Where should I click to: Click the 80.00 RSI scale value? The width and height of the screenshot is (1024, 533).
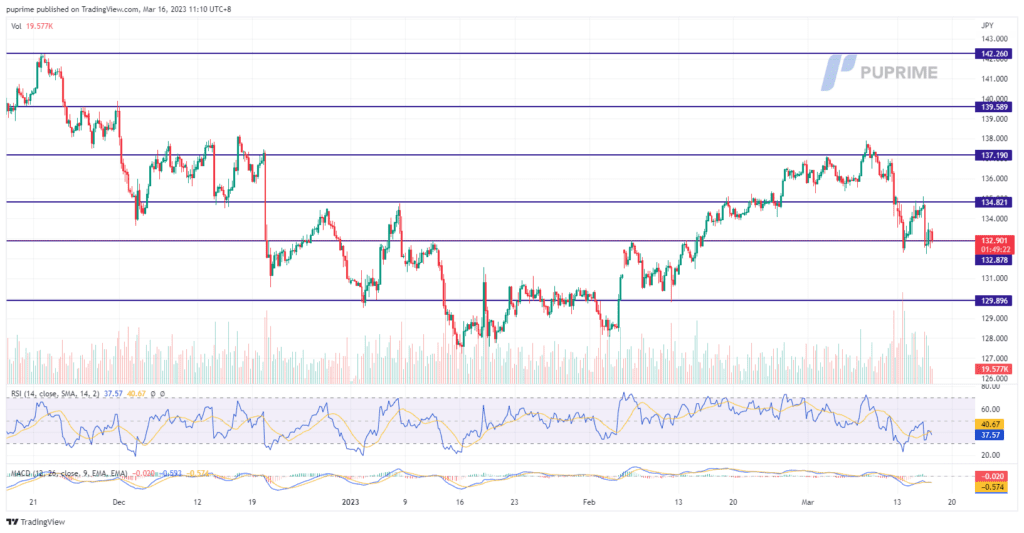coord(991,387)
